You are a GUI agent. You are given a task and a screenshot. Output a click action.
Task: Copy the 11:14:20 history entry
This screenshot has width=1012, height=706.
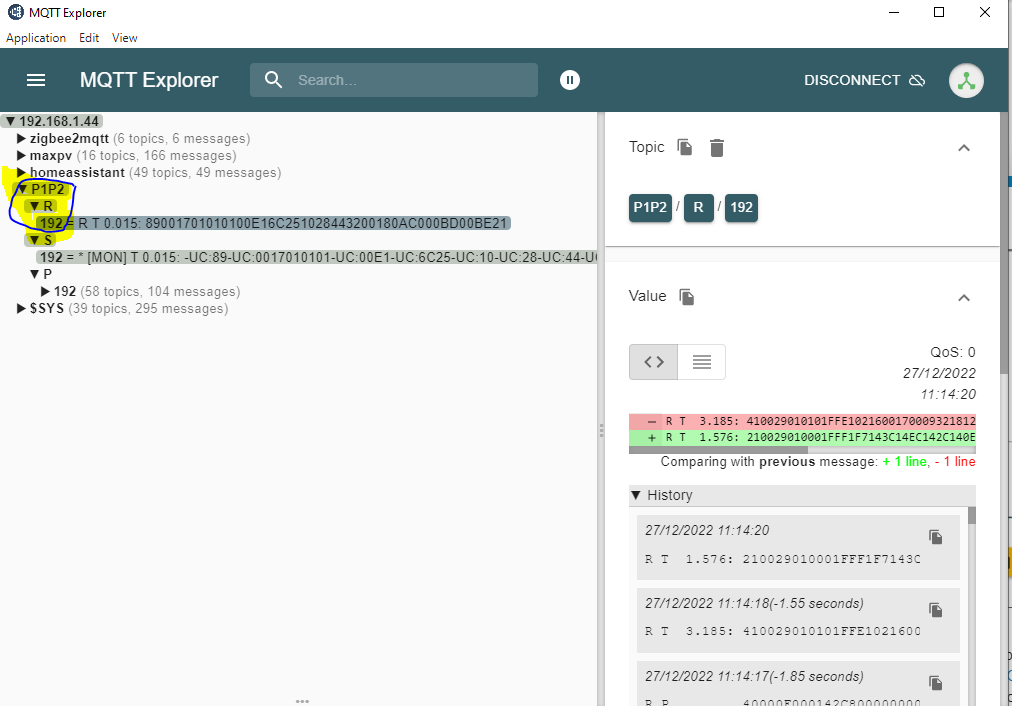coord(935,537)
